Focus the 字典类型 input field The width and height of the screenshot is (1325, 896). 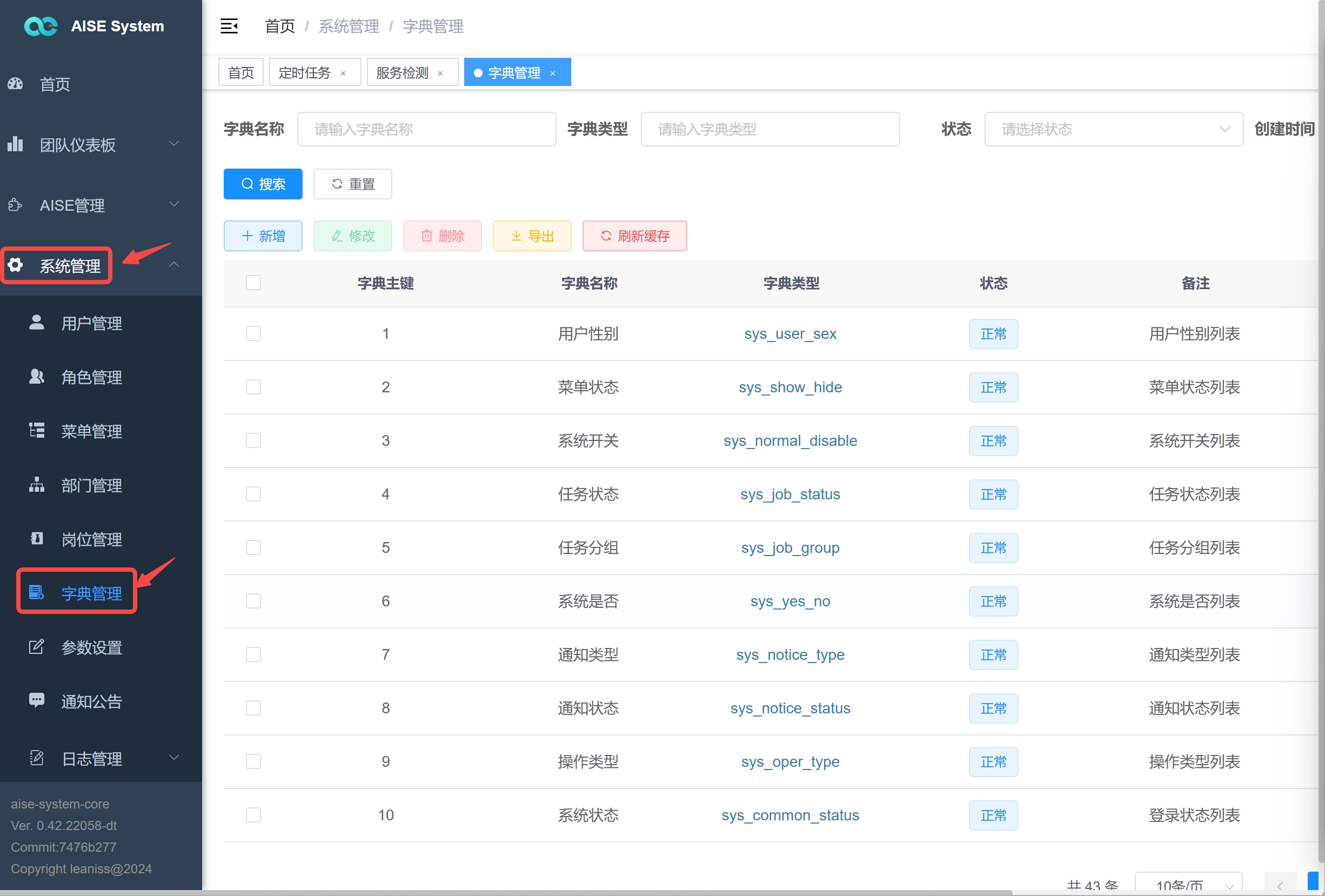pos(770,130)
